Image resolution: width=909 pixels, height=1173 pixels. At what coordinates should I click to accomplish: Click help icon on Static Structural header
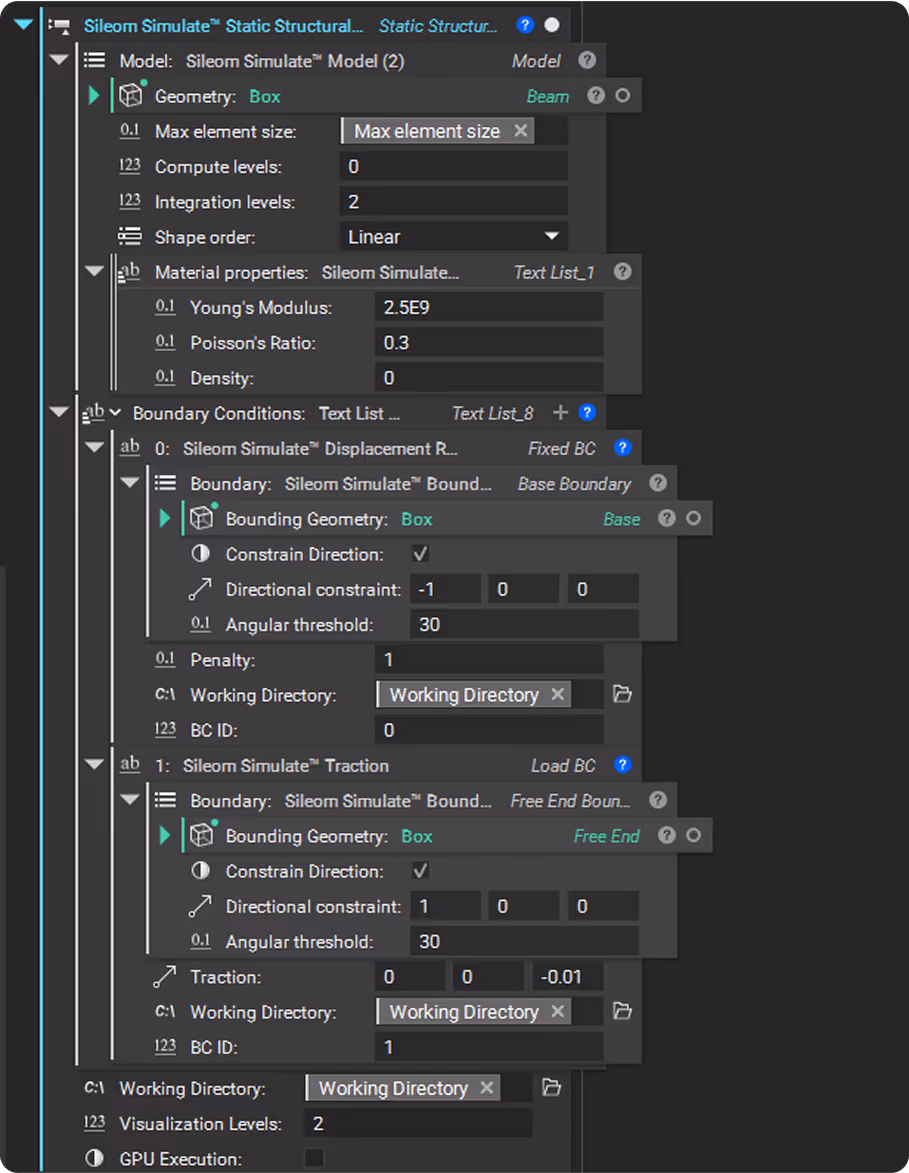[x=525, y=25]
